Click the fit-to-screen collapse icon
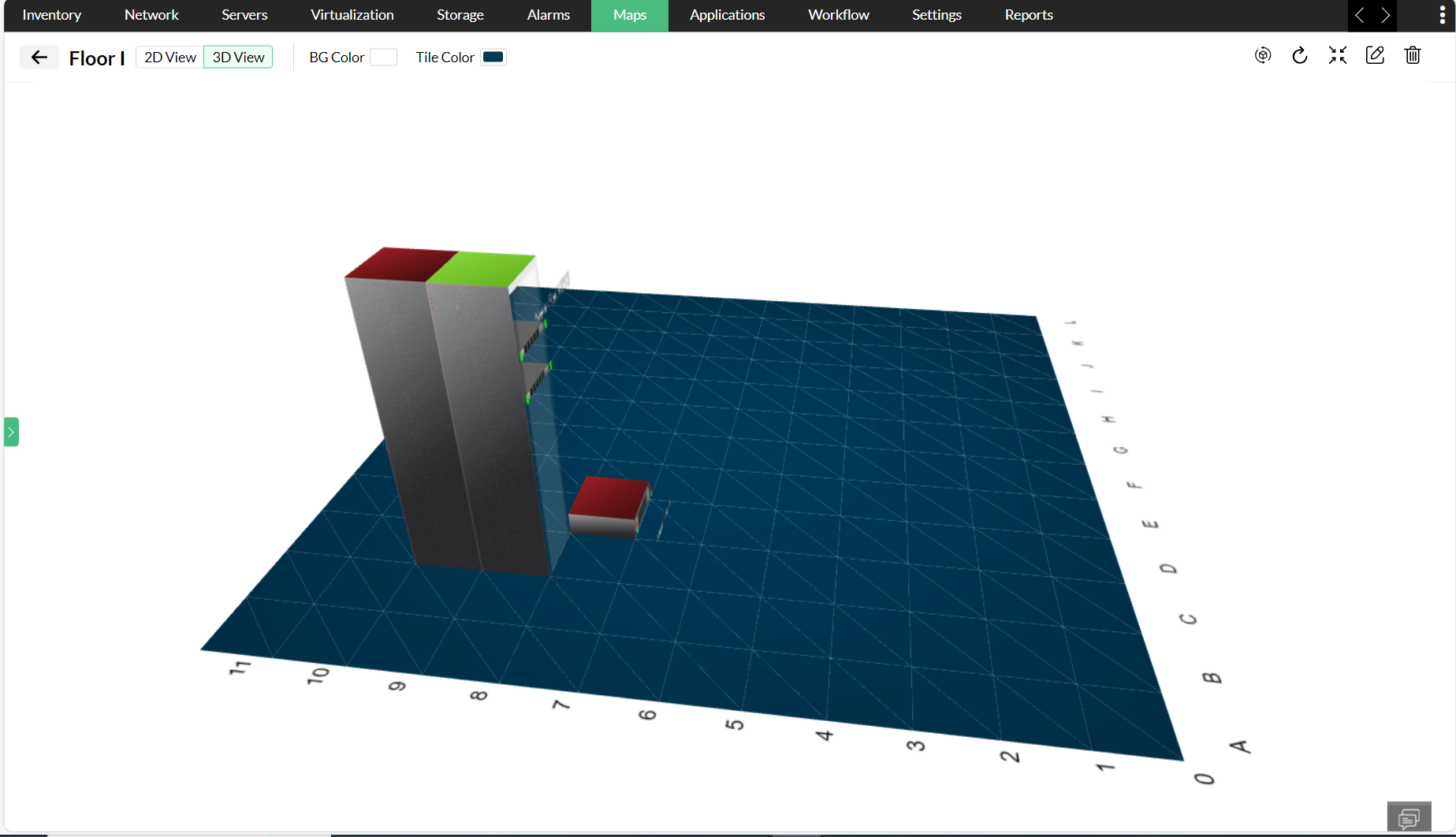This screenshot has height=837, width=1456. click(x=1337, y=55)
